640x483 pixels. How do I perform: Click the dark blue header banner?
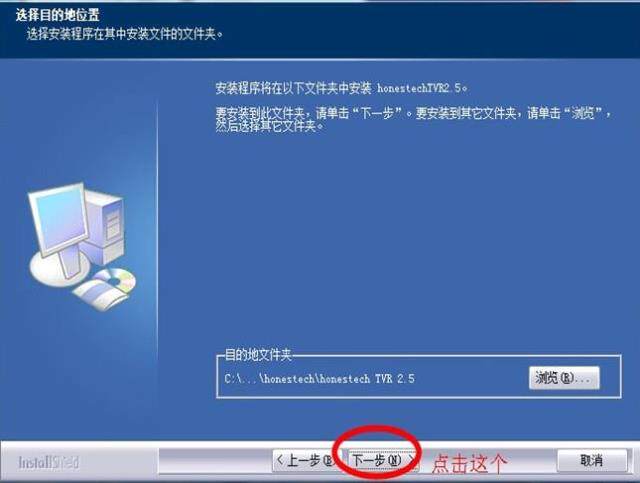click(320, 29)
